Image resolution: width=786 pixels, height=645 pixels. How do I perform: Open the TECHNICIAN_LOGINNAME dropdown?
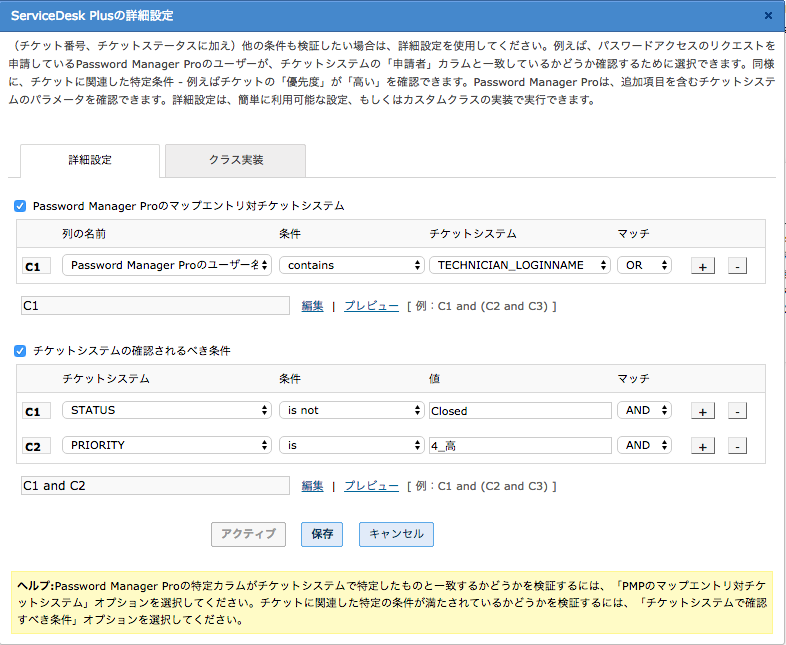pyautogui.click(x=519, y=265)
